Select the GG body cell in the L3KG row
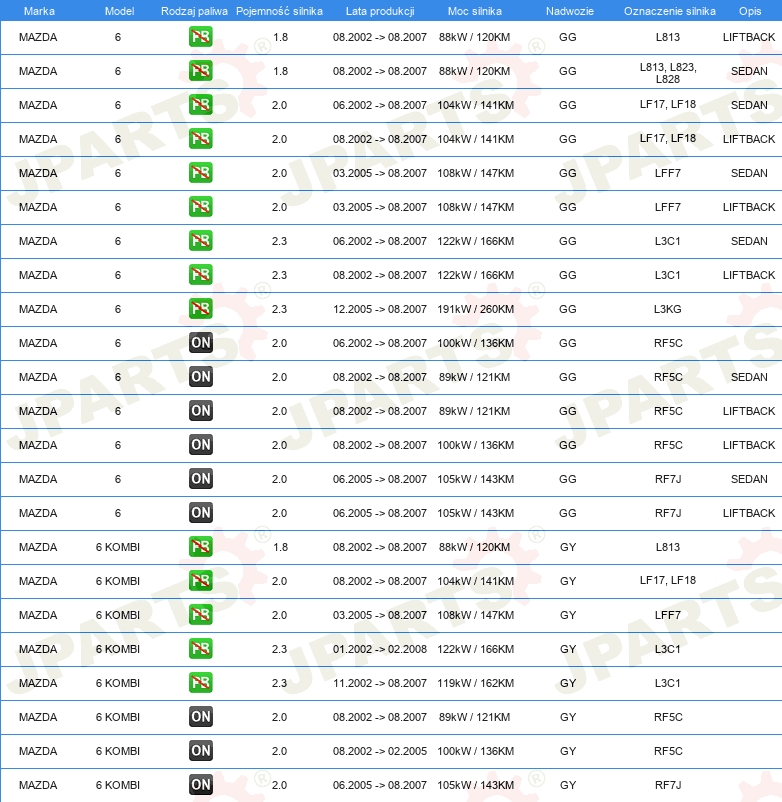Image resolution: width=782 pixels, height=802 pixels. tap(568, 309)
